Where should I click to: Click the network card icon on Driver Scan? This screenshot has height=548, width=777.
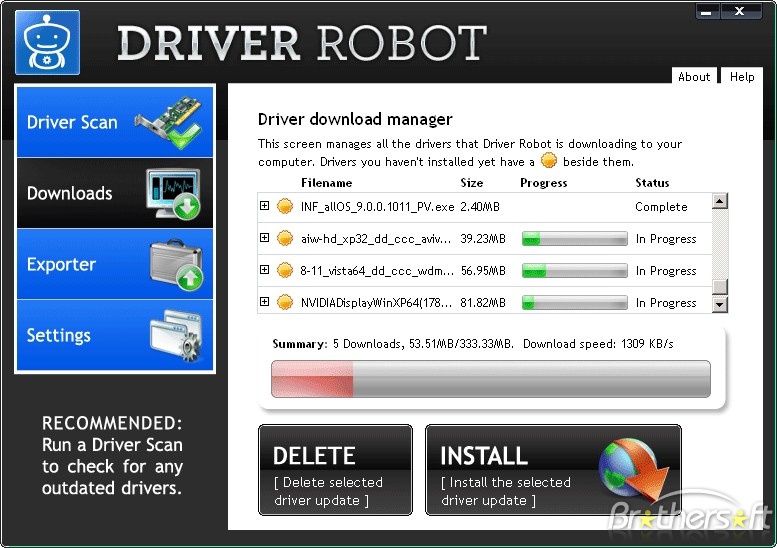169,122
